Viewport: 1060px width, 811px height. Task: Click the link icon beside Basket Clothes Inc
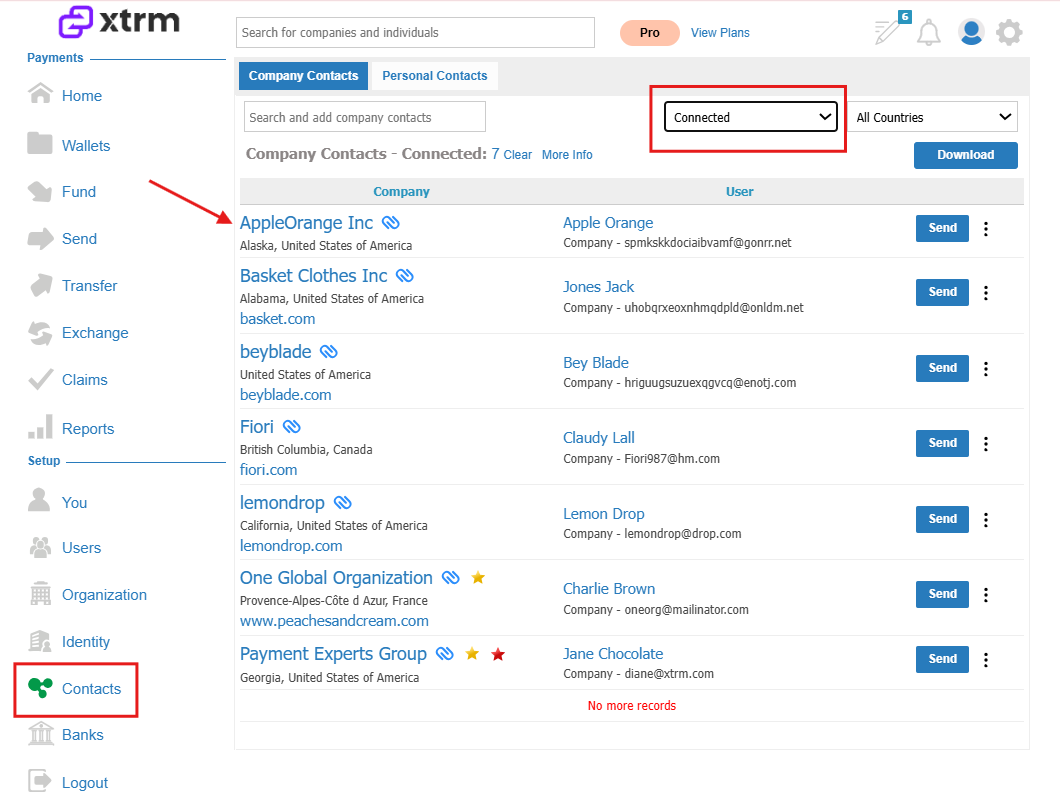[x=405, y=275]
